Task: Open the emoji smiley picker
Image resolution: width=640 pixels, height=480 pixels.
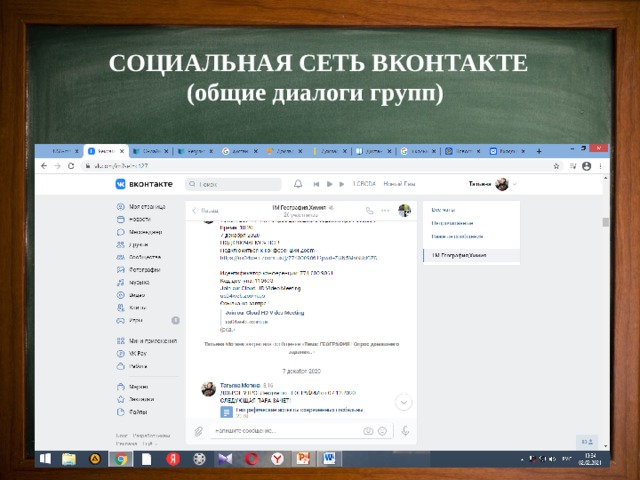Action: (382, 431)
